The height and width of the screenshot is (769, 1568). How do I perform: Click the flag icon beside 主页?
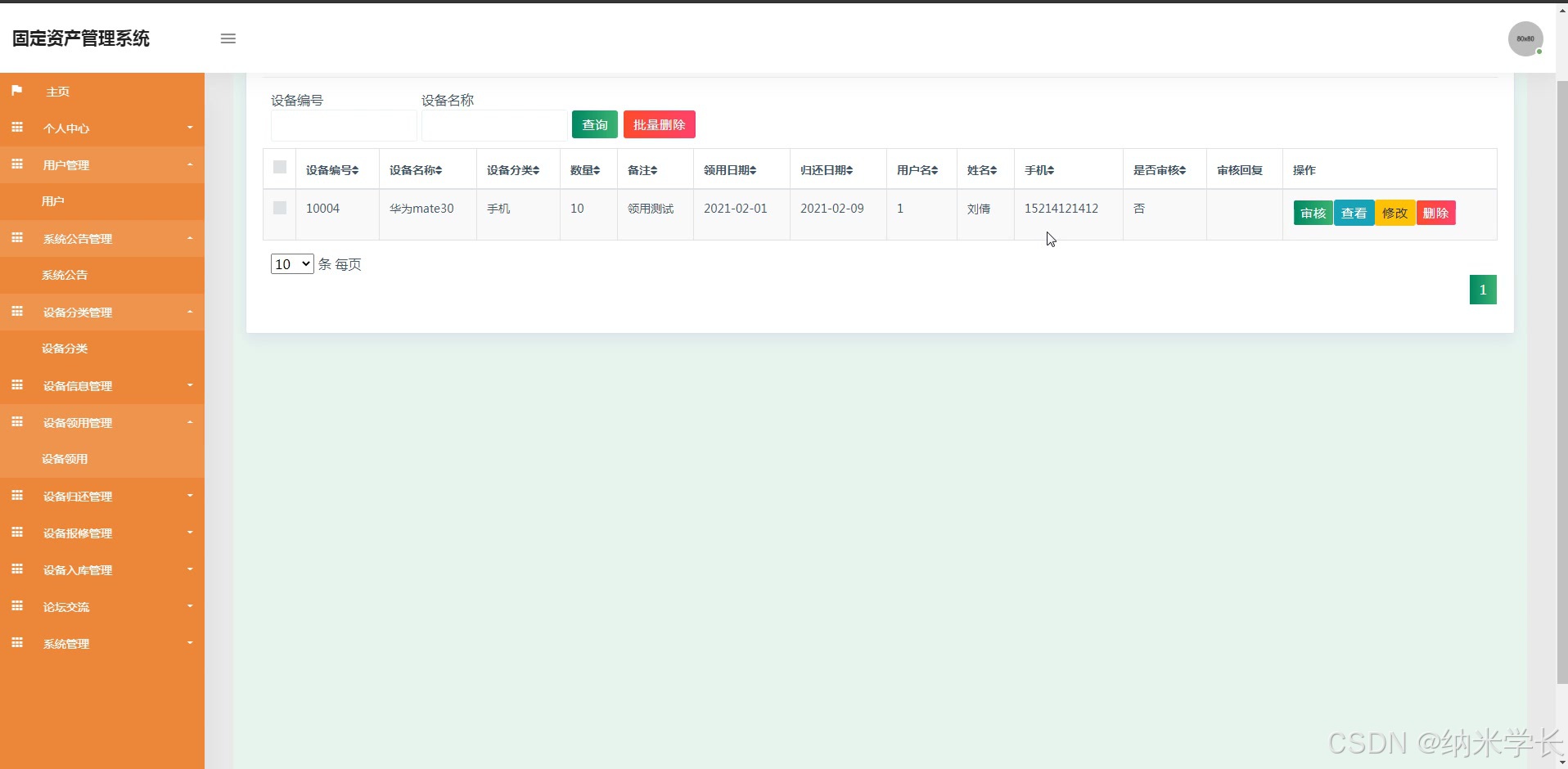17,91
